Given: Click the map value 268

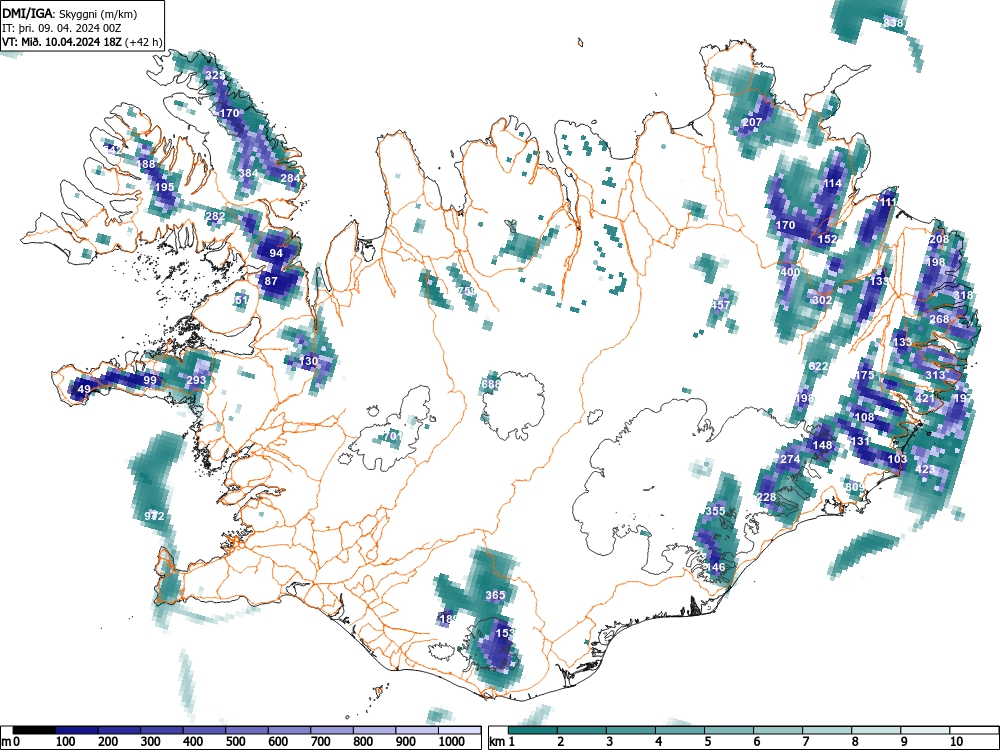Looking at the screenshot, I should point(939,319).
